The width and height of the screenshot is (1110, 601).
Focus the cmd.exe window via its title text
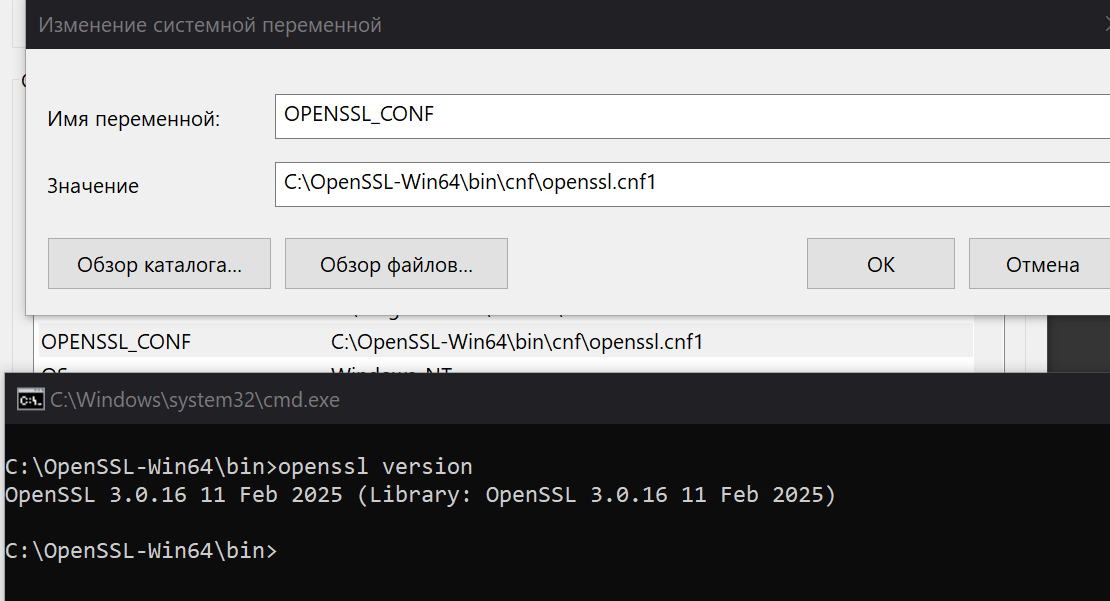[195, 400]
